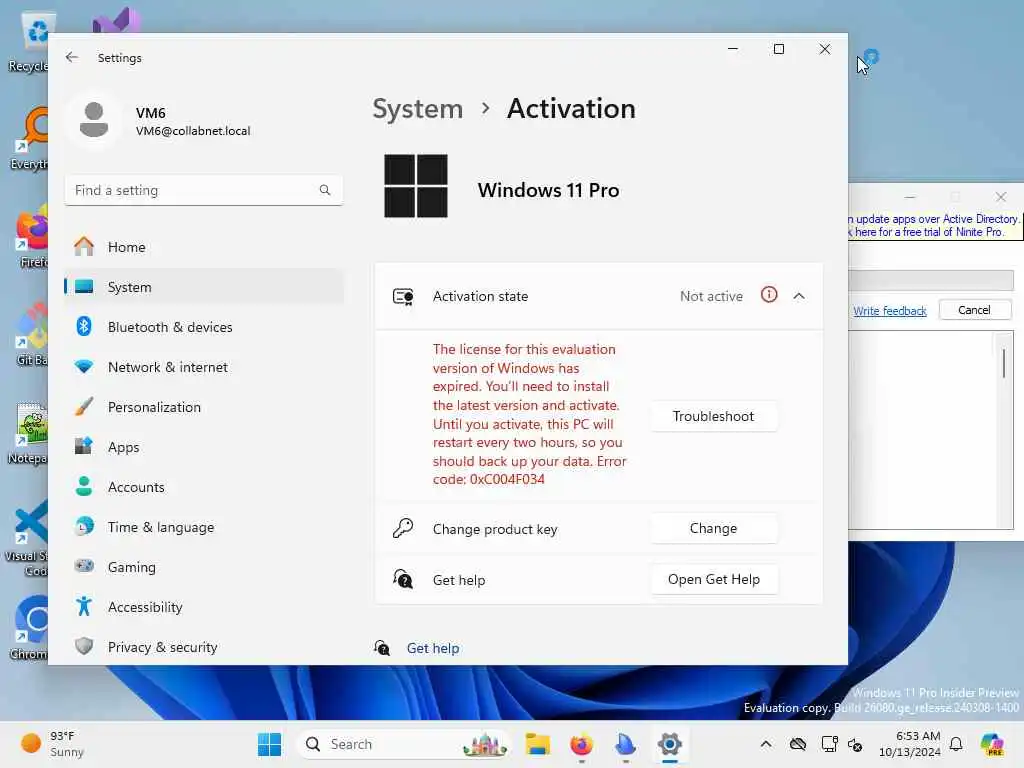Open Gaming settings category
Image resolution: width=1024 pixels, height=768 pixels.
tap(204, 567)
